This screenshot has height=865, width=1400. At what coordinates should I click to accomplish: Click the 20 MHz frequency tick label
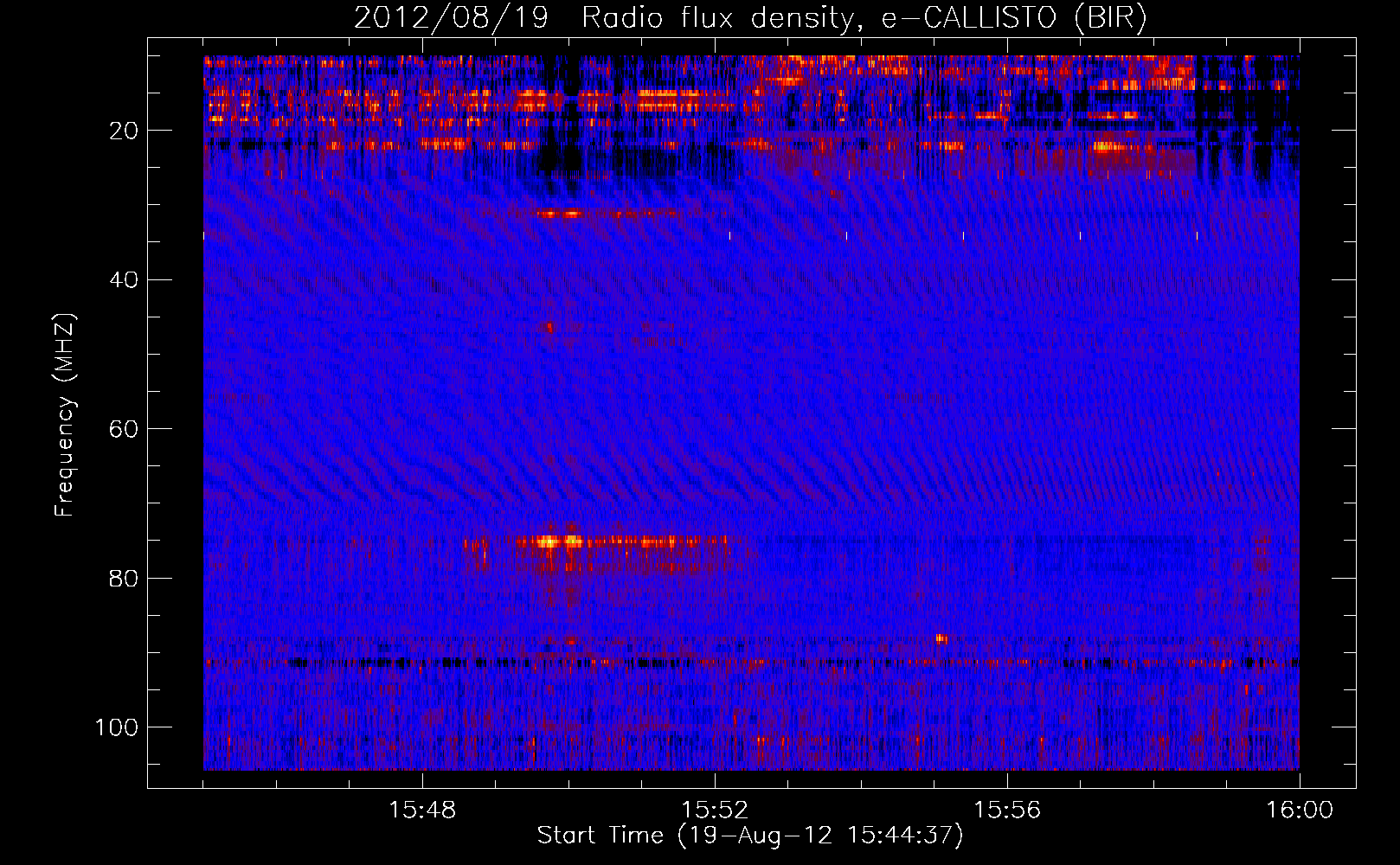pyautogui.click(x=124, y=131)
